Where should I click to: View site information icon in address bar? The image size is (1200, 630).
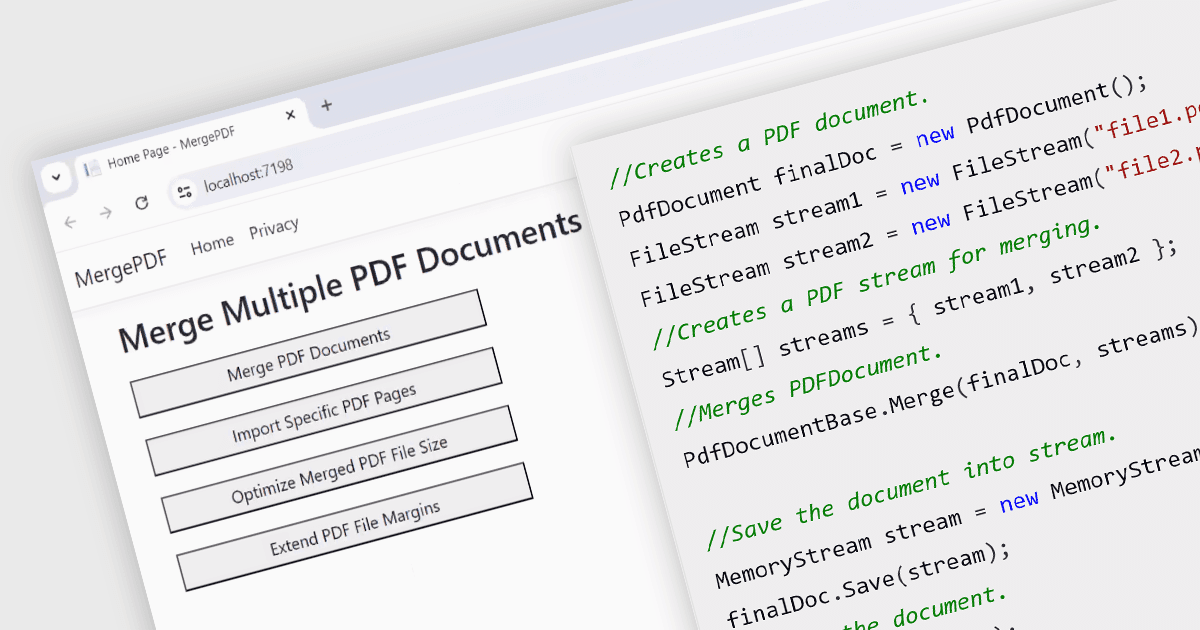pos(183,192)
